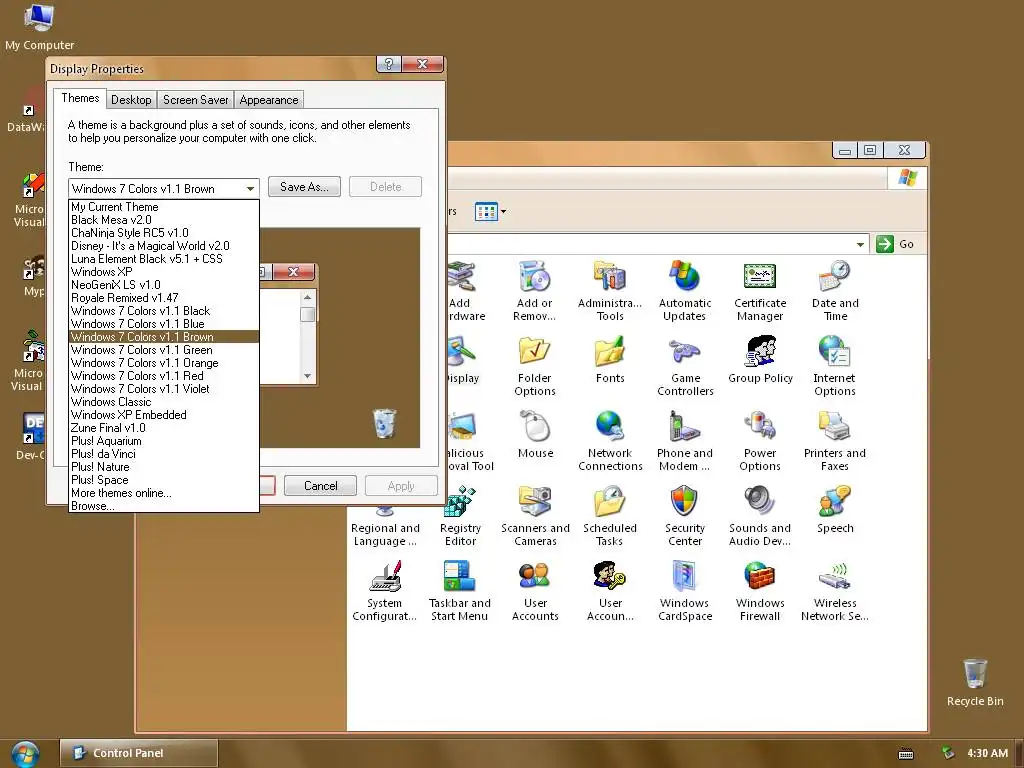Open Administrative Tools icon
The width and height of the screenshot is (1024, 768).
point(610,291)
